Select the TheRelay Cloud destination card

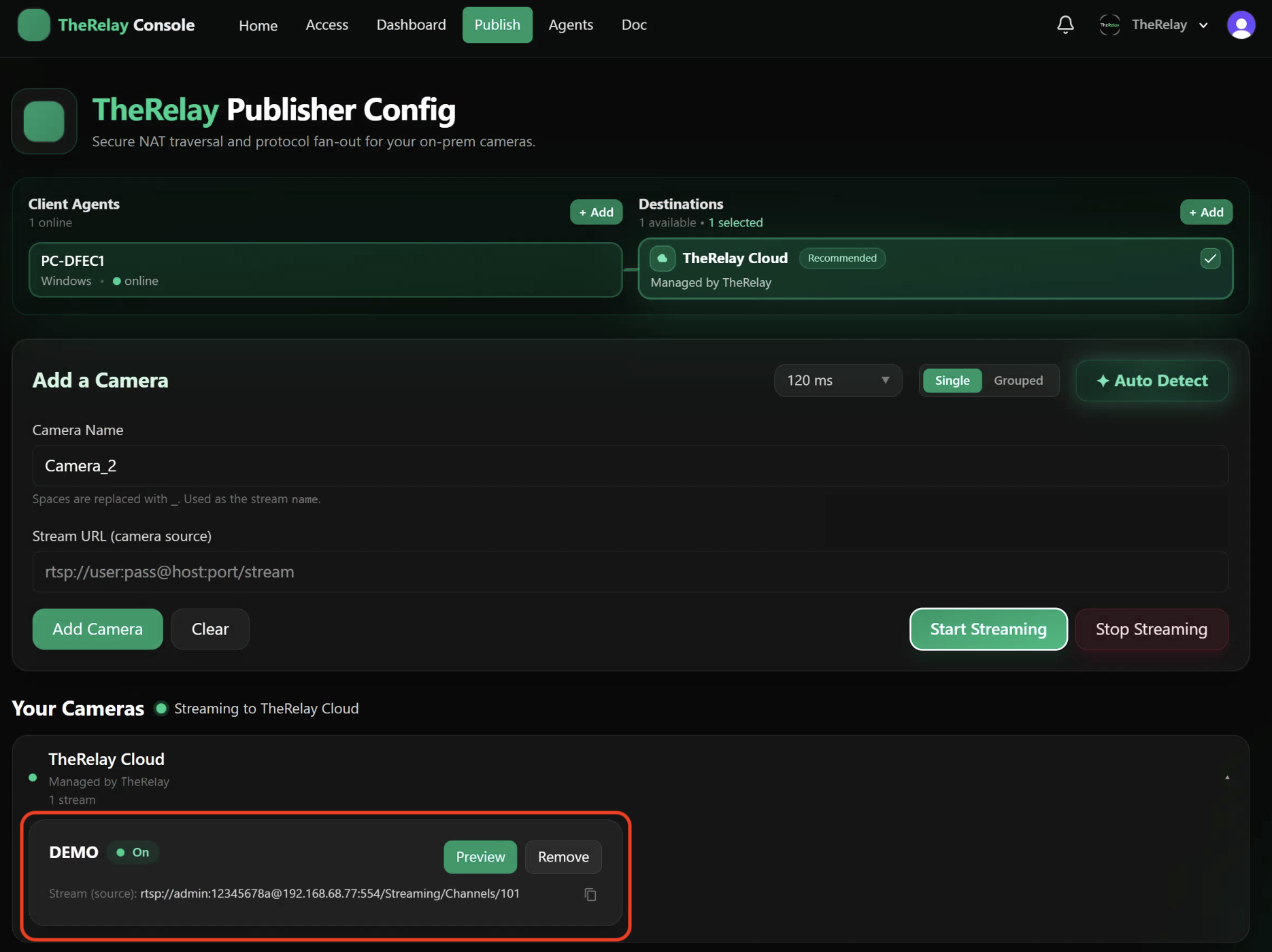tap(935, 269)
